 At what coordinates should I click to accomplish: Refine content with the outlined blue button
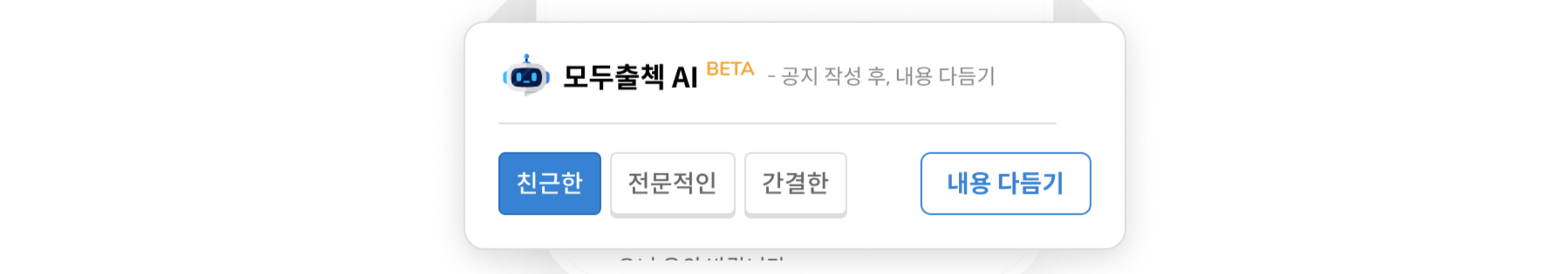(1005, 184)
